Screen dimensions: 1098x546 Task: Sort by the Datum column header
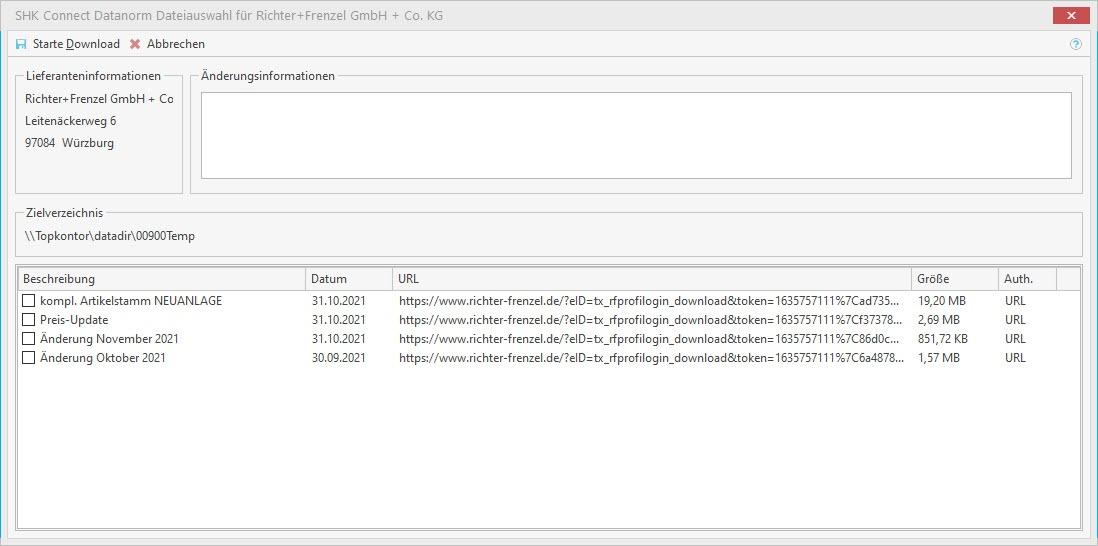pyautogui.click(x=349, y=279)
